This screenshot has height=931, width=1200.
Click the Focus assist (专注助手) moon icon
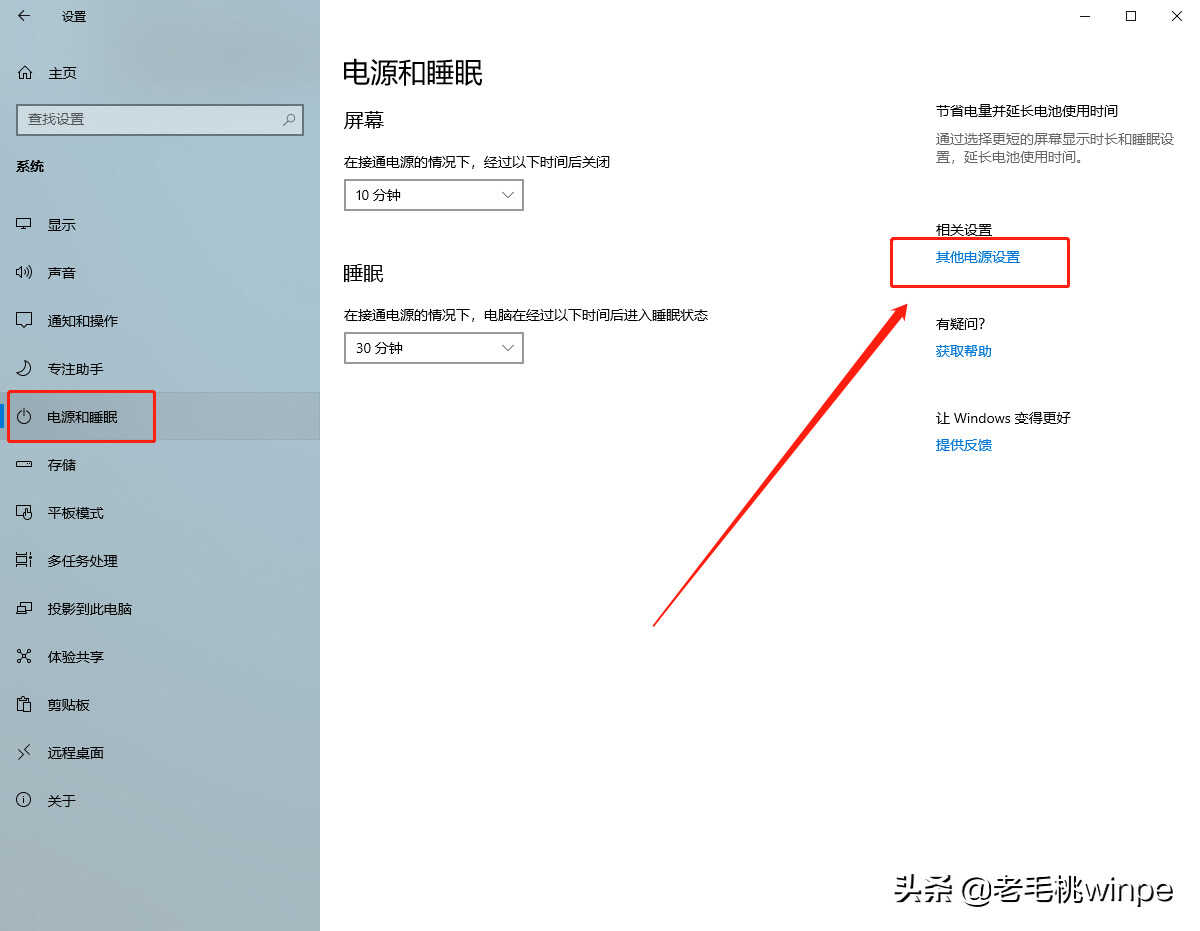(25, 369)
